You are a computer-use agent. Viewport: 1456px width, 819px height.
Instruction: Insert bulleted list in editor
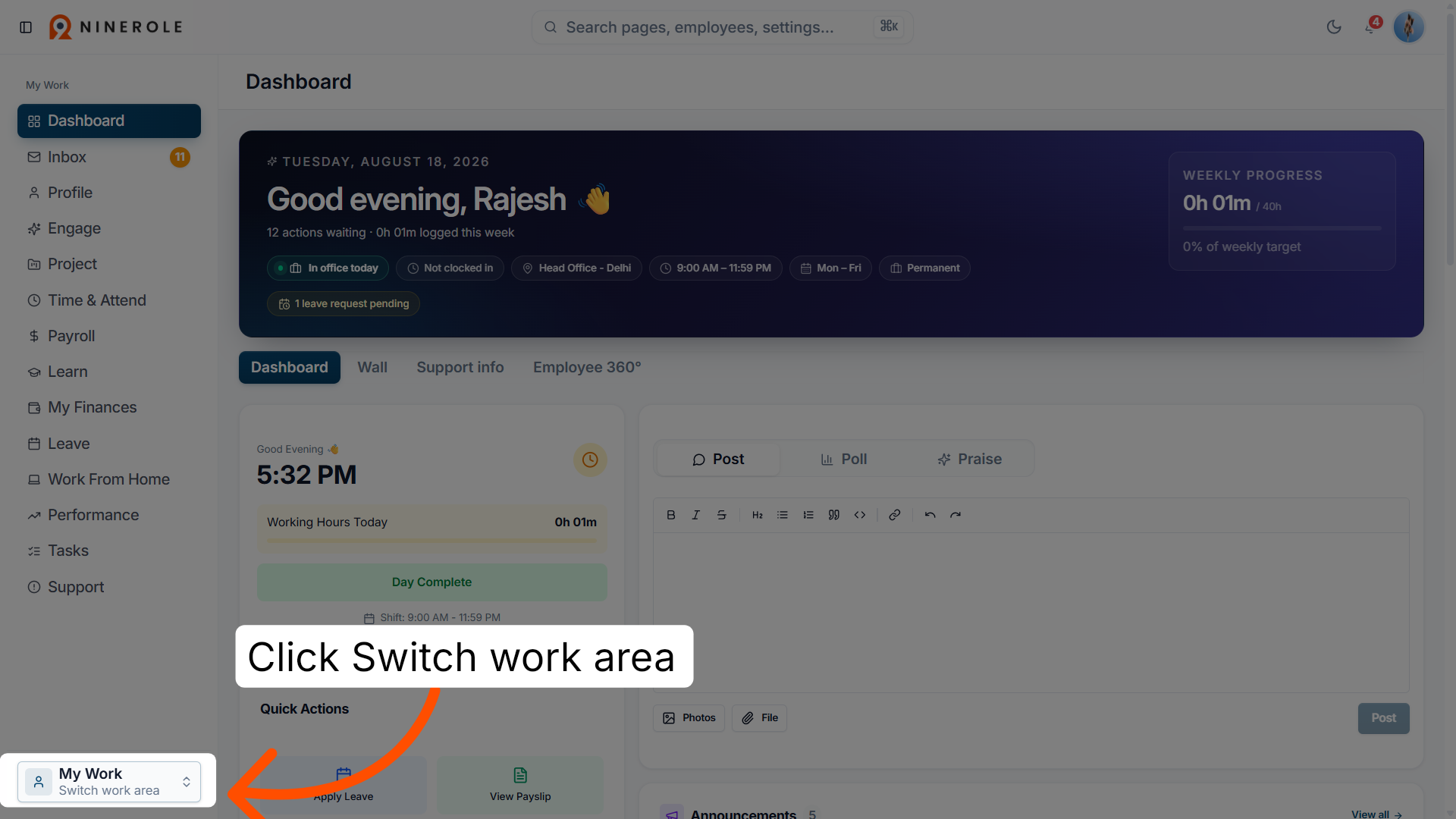tap(783, 515)
